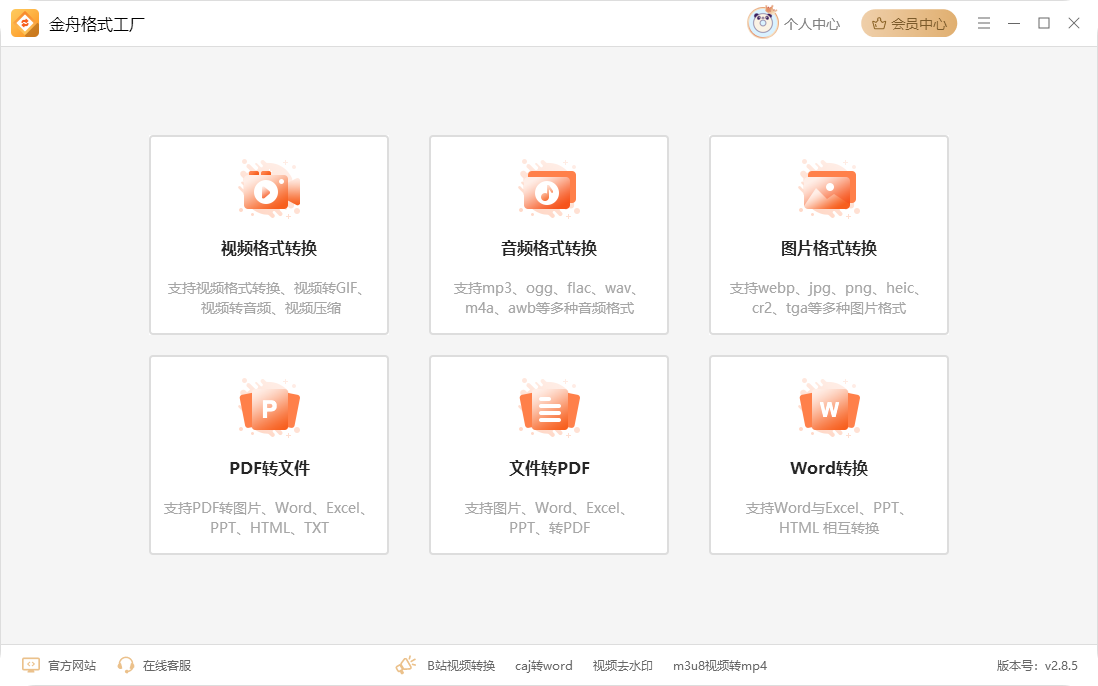Open the video format conversion icon
This screenshot has width=1098, height=686.
pos(268,189)
